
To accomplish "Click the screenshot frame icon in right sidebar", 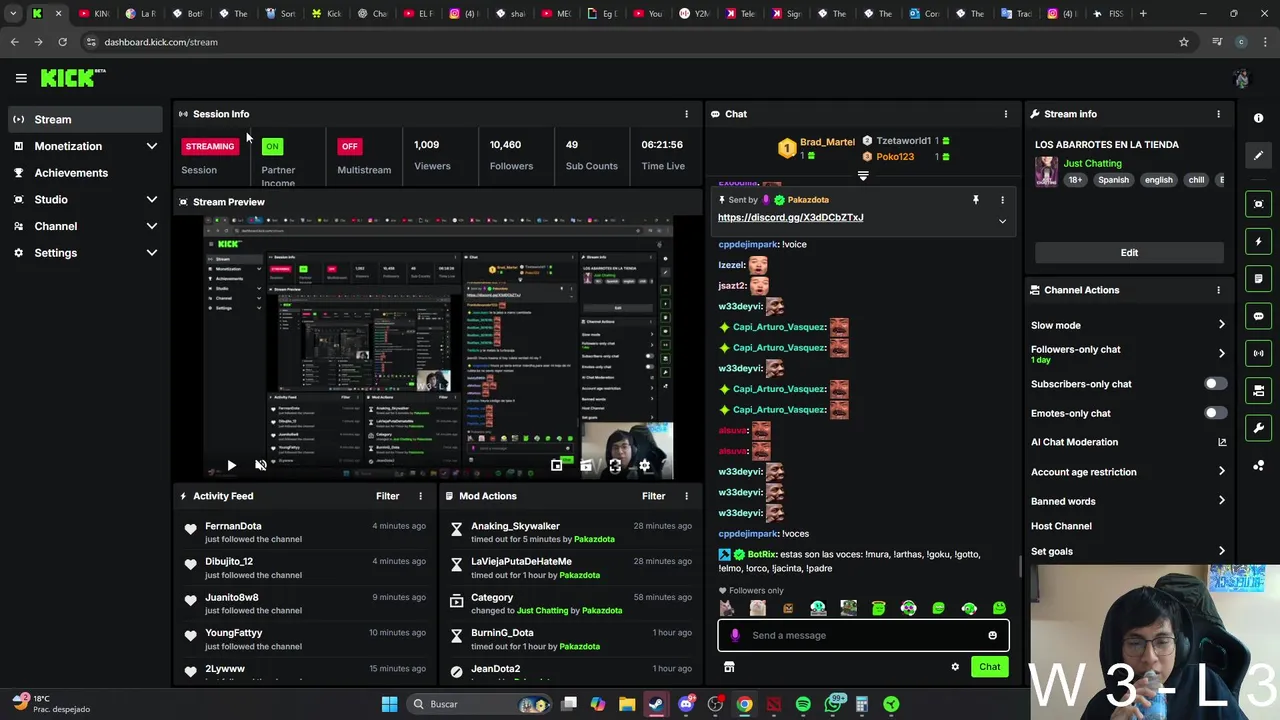I will 1258,204.
